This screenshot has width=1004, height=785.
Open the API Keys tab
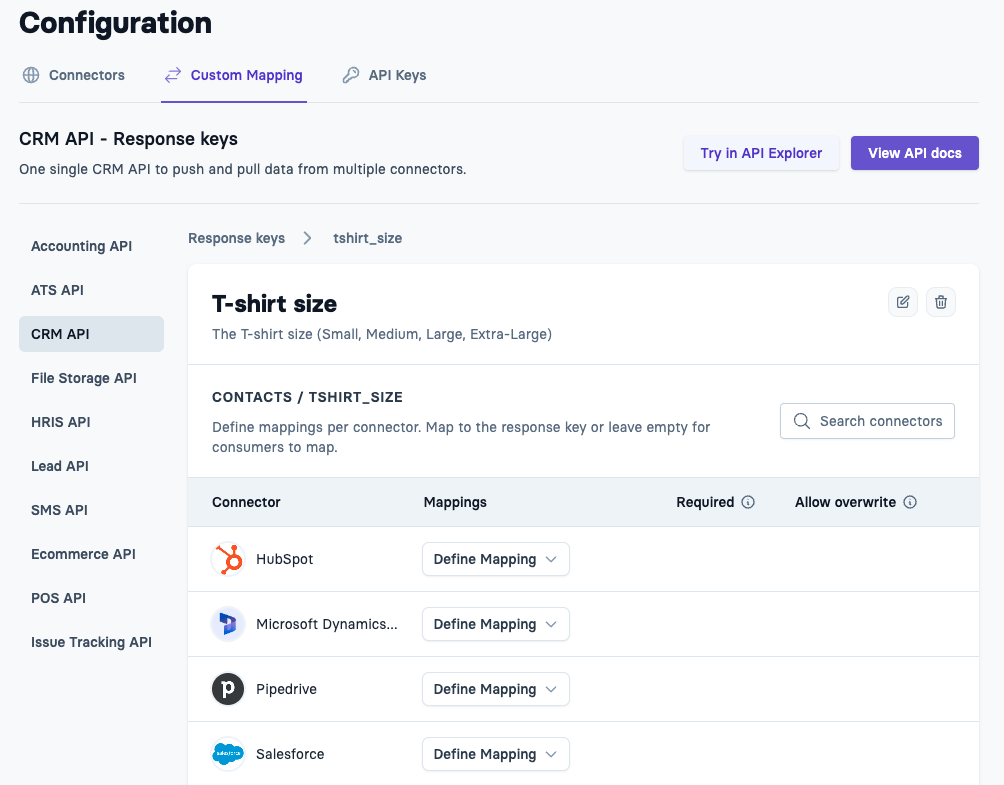(384, 75)
